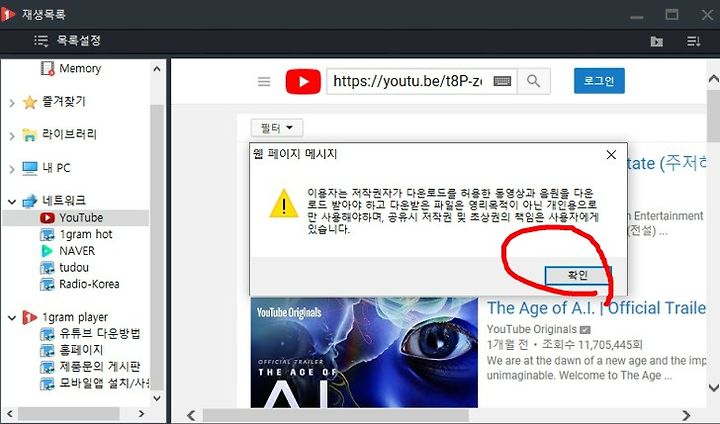Image resolution: width=720 pixels, height=424 pixels.
Task: Click the red YouTube icon in tree
Action: click(47, 218)
